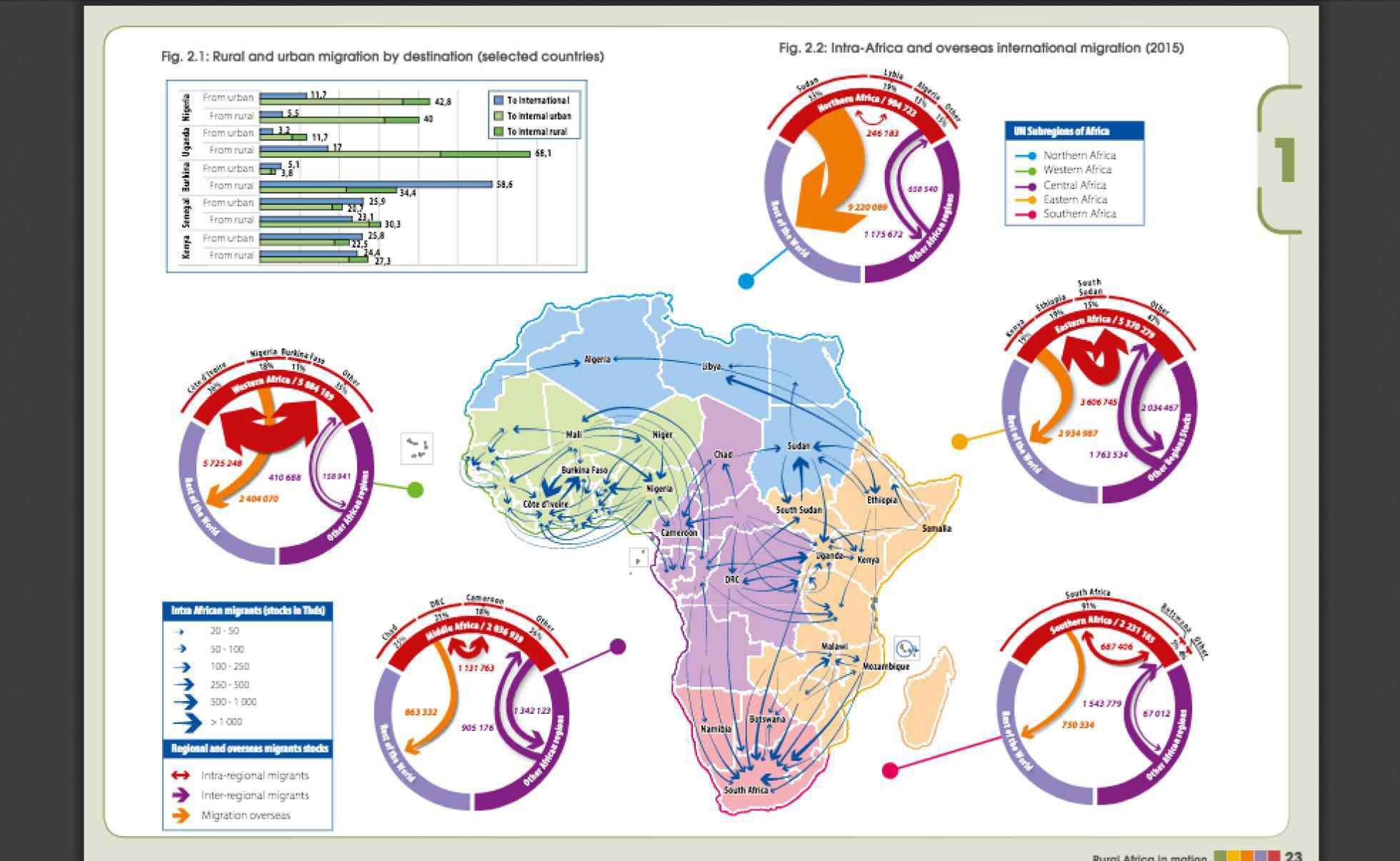Click the 'Uganda' label on the map
The image size is (1400, 861).
[829, 555]
